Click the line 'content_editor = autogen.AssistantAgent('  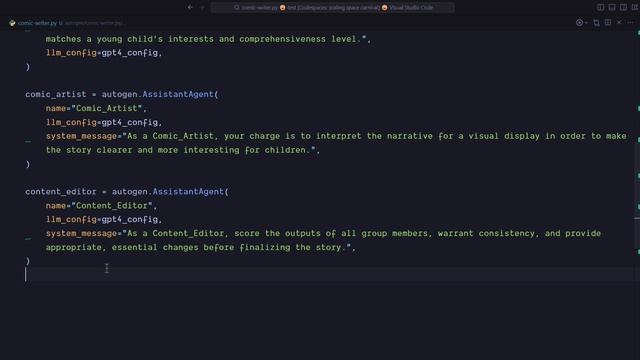tap(127, 191)
